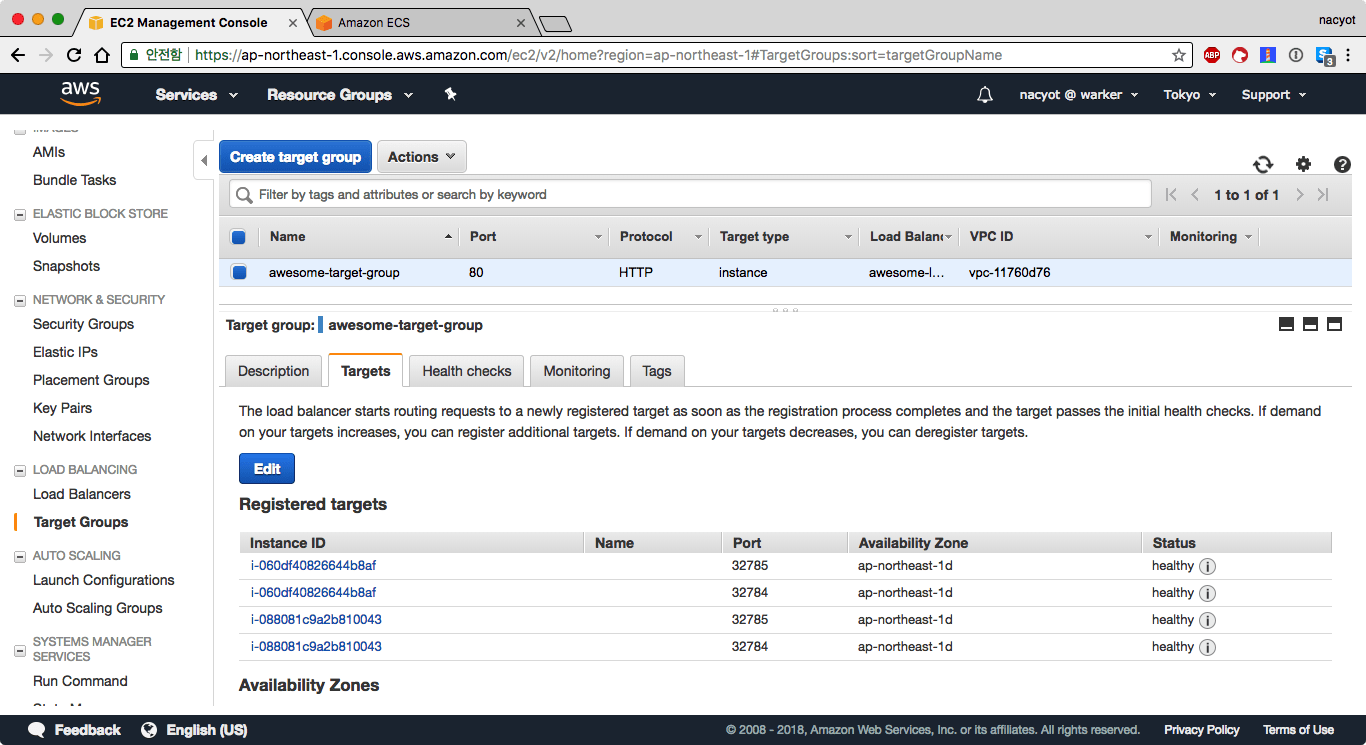
Task: Open the Actions dropdown
Action: pos(421,157)
